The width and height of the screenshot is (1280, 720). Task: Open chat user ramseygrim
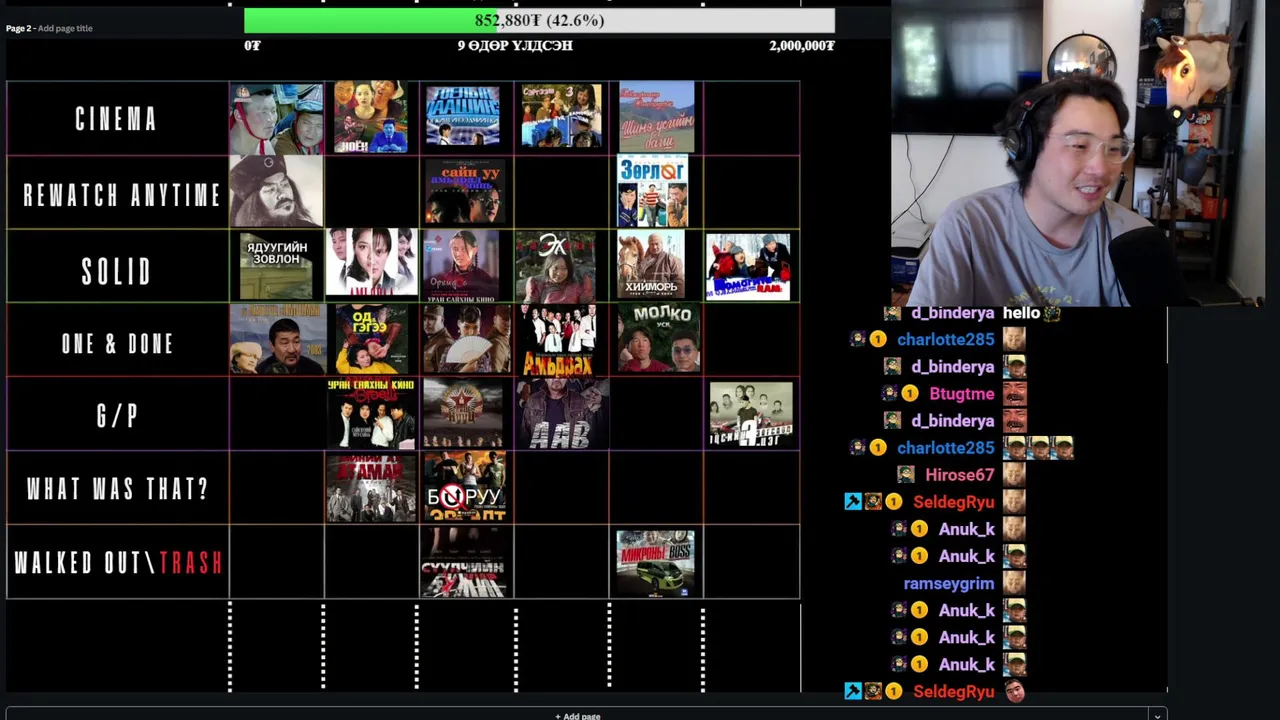point(949,583)
